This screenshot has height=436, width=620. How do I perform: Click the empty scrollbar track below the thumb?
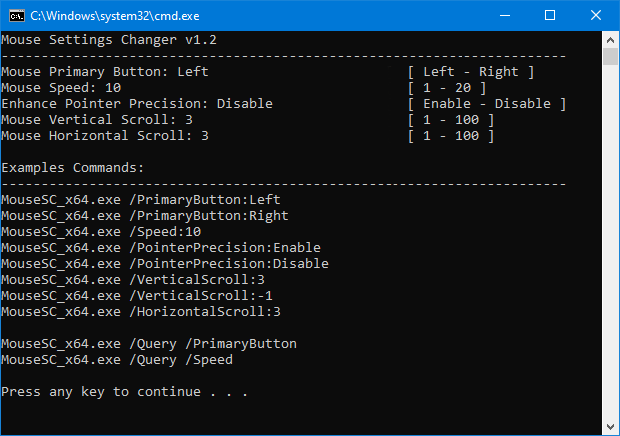point(611,250)
